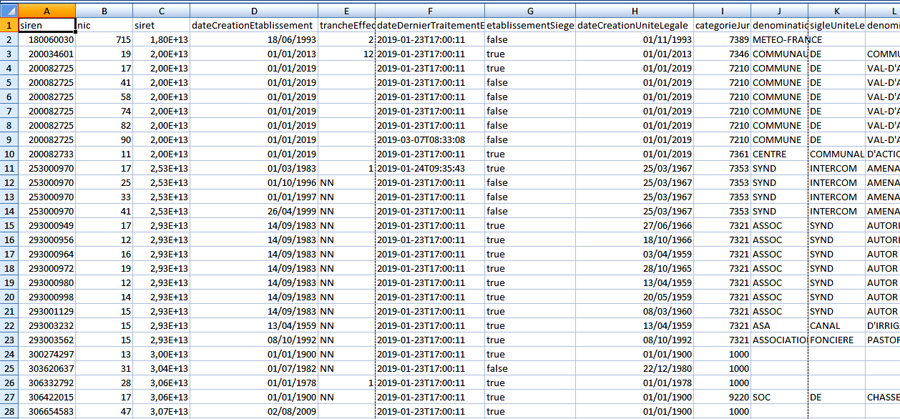Select row header 28
Screen dimensions: 900x419
click(10, 411)
